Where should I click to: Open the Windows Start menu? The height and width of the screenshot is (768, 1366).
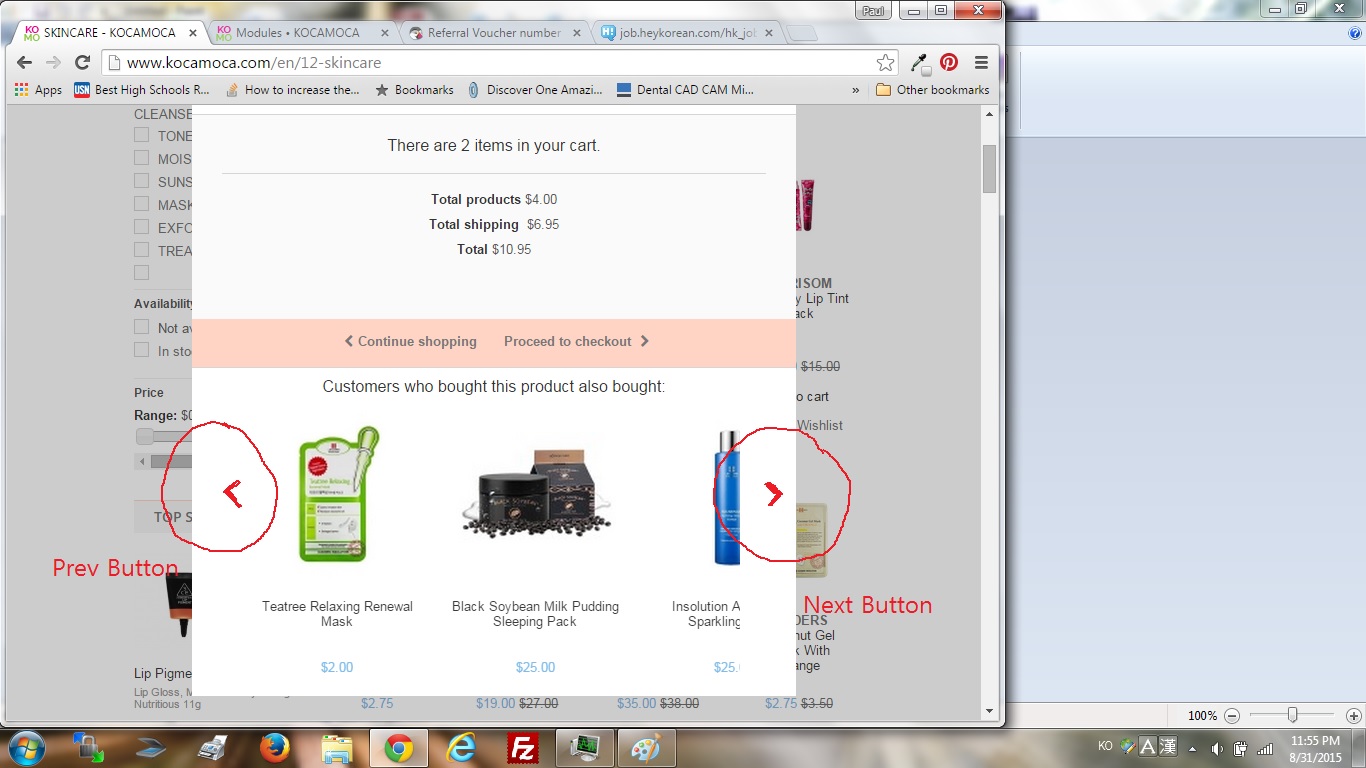click(x=25, y=748)
